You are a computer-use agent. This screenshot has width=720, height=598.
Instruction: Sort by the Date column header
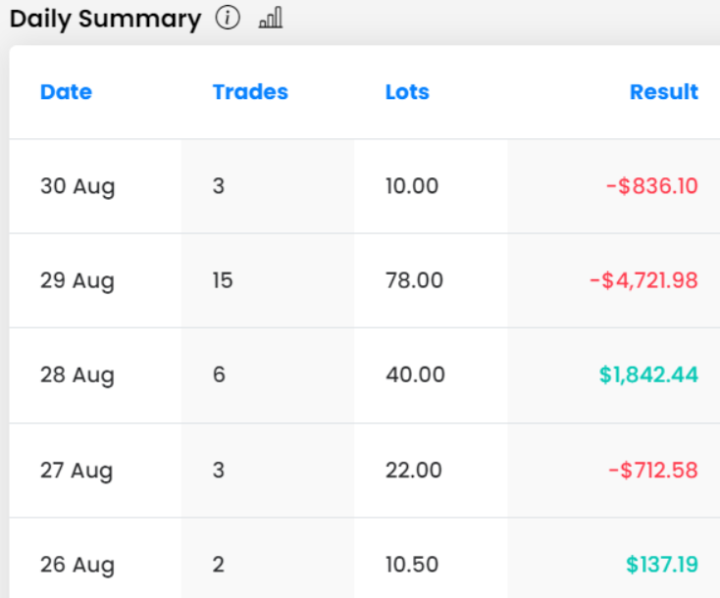66,92
